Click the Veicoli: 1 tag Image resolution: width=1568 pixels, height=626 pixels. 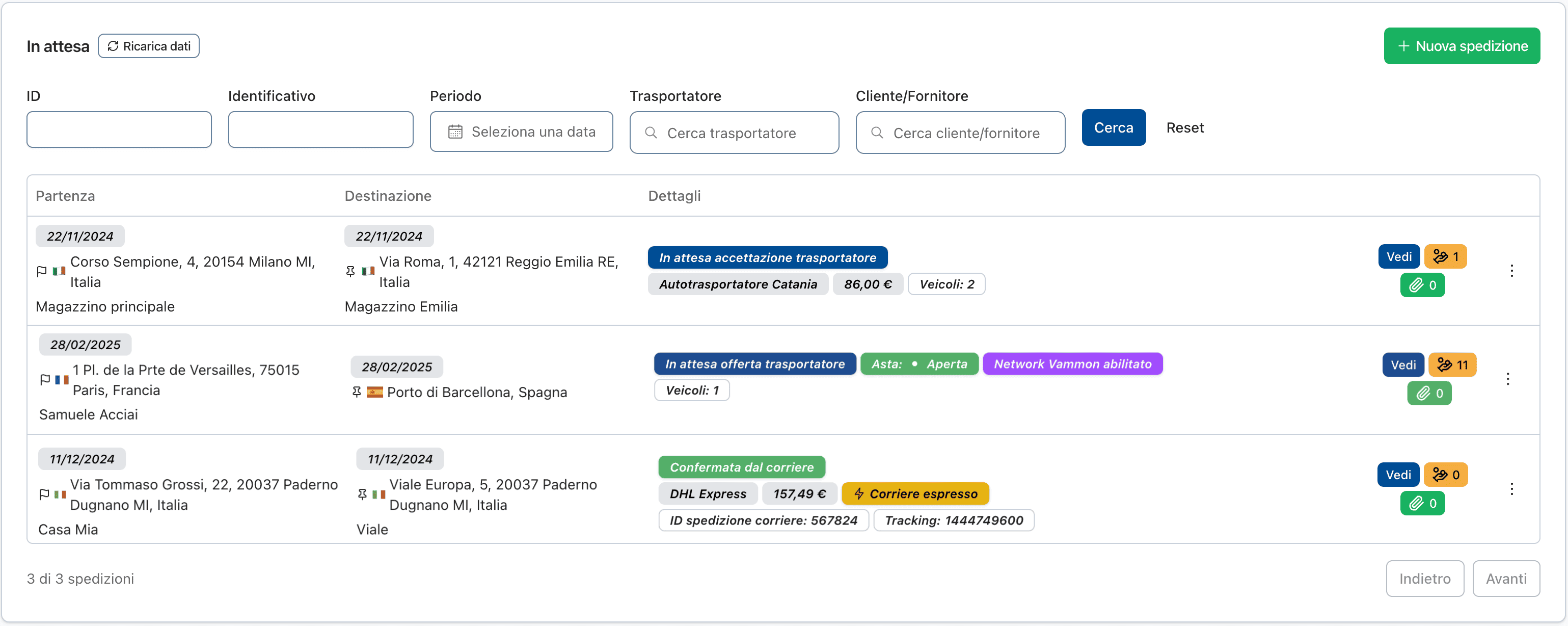691,390
